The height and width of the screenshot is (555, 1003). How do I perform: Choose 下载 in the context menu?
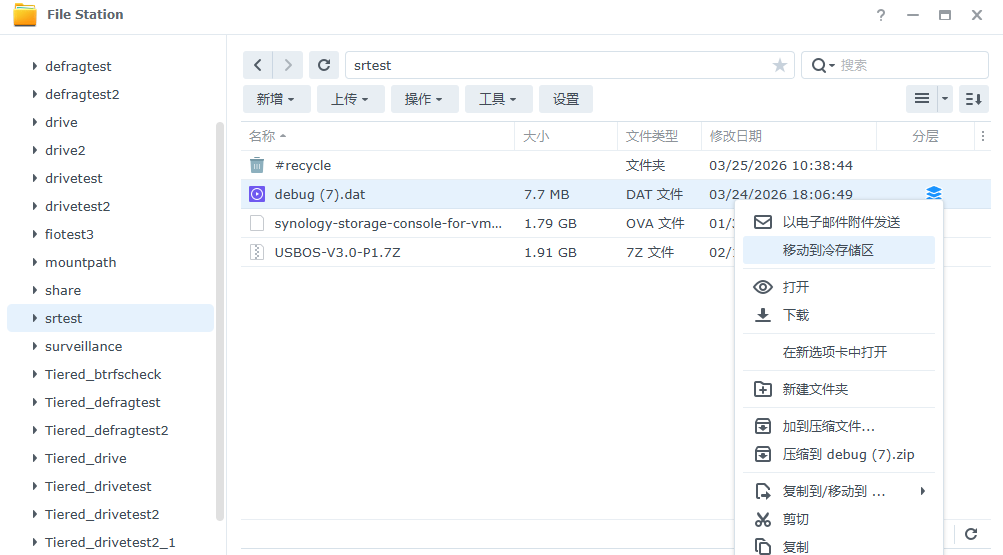(795, 315)
